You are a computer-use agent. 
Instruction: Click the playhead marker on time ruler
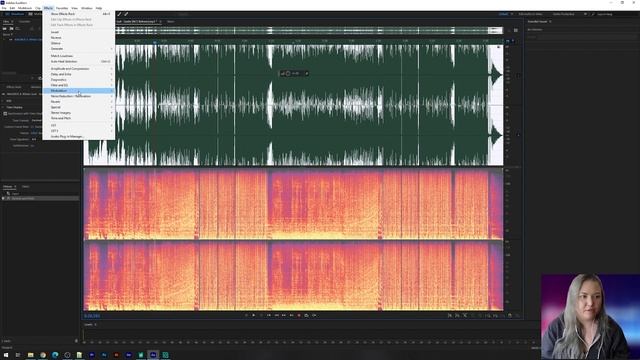(155, 41)
